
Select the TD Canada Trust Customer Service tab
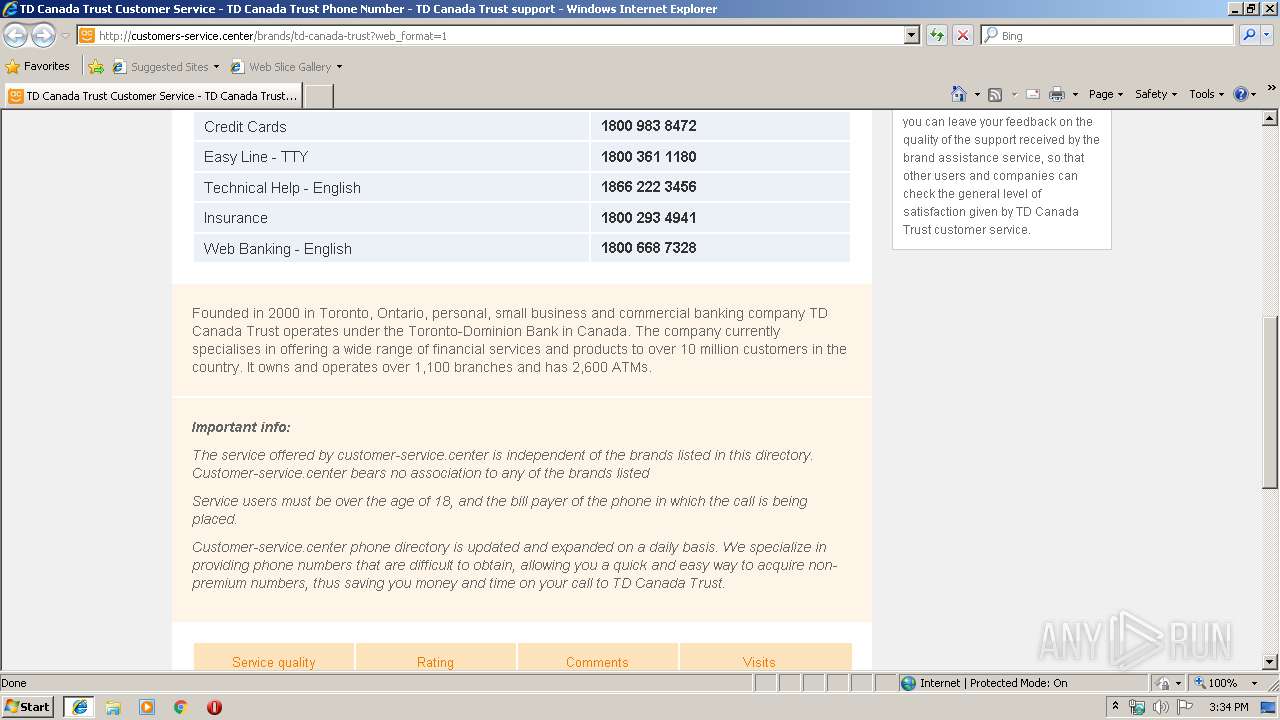[154, 96]
